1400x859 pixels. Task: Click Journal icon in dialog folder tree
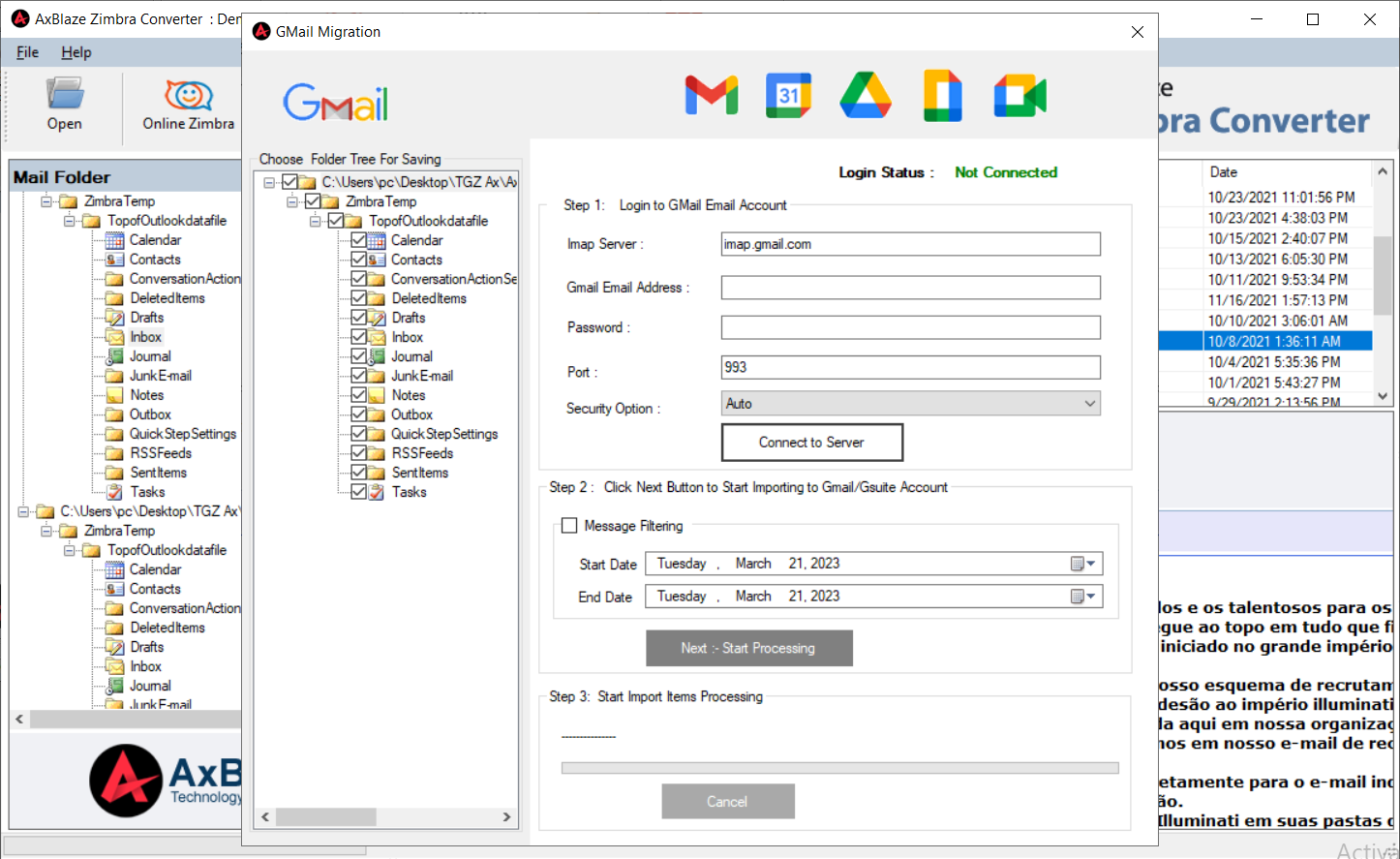point(377,356)
